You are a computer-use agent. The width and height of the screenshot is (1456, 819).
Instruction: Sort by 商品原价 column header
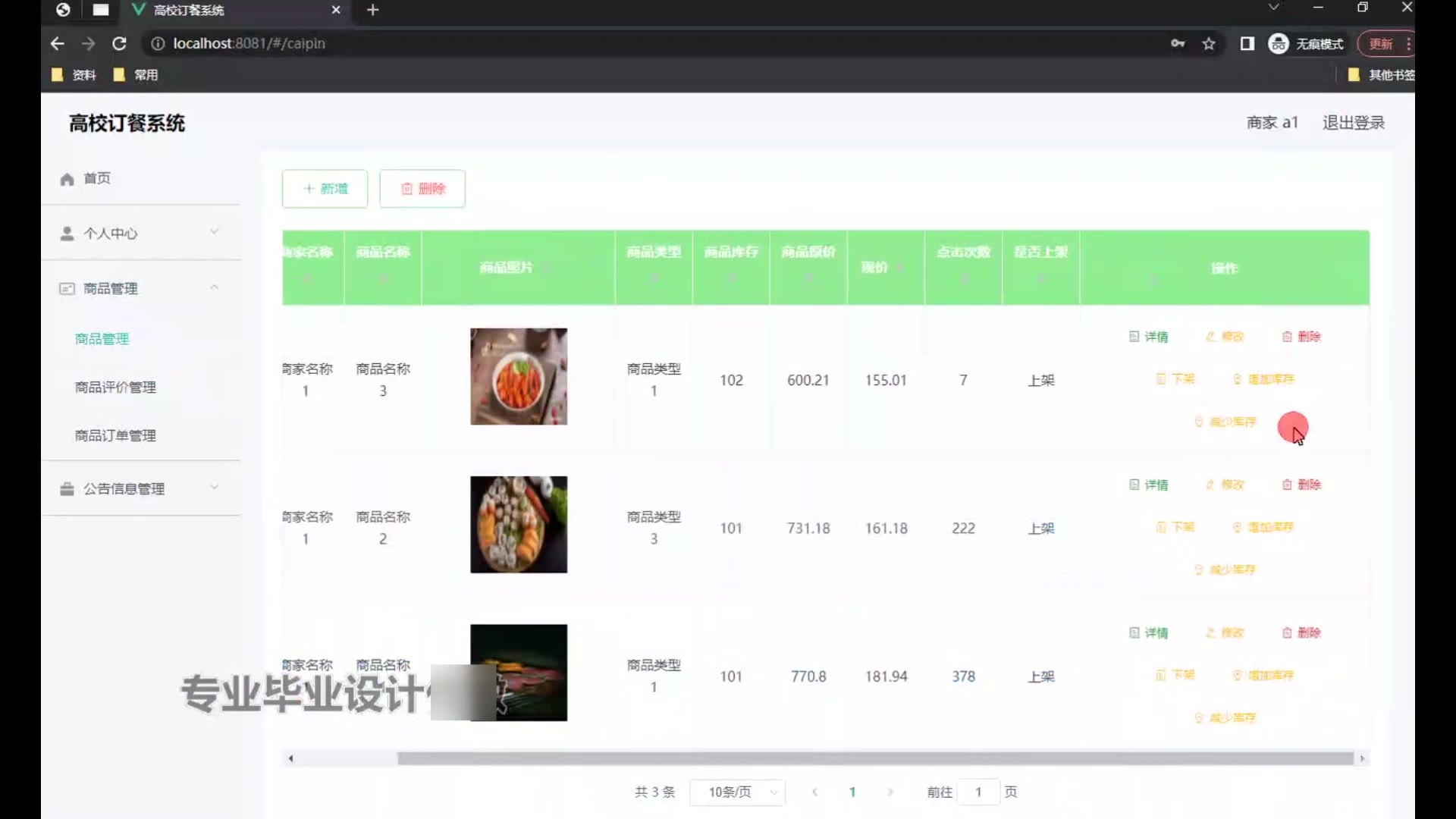pyautogui.click(x=808, y=268)
